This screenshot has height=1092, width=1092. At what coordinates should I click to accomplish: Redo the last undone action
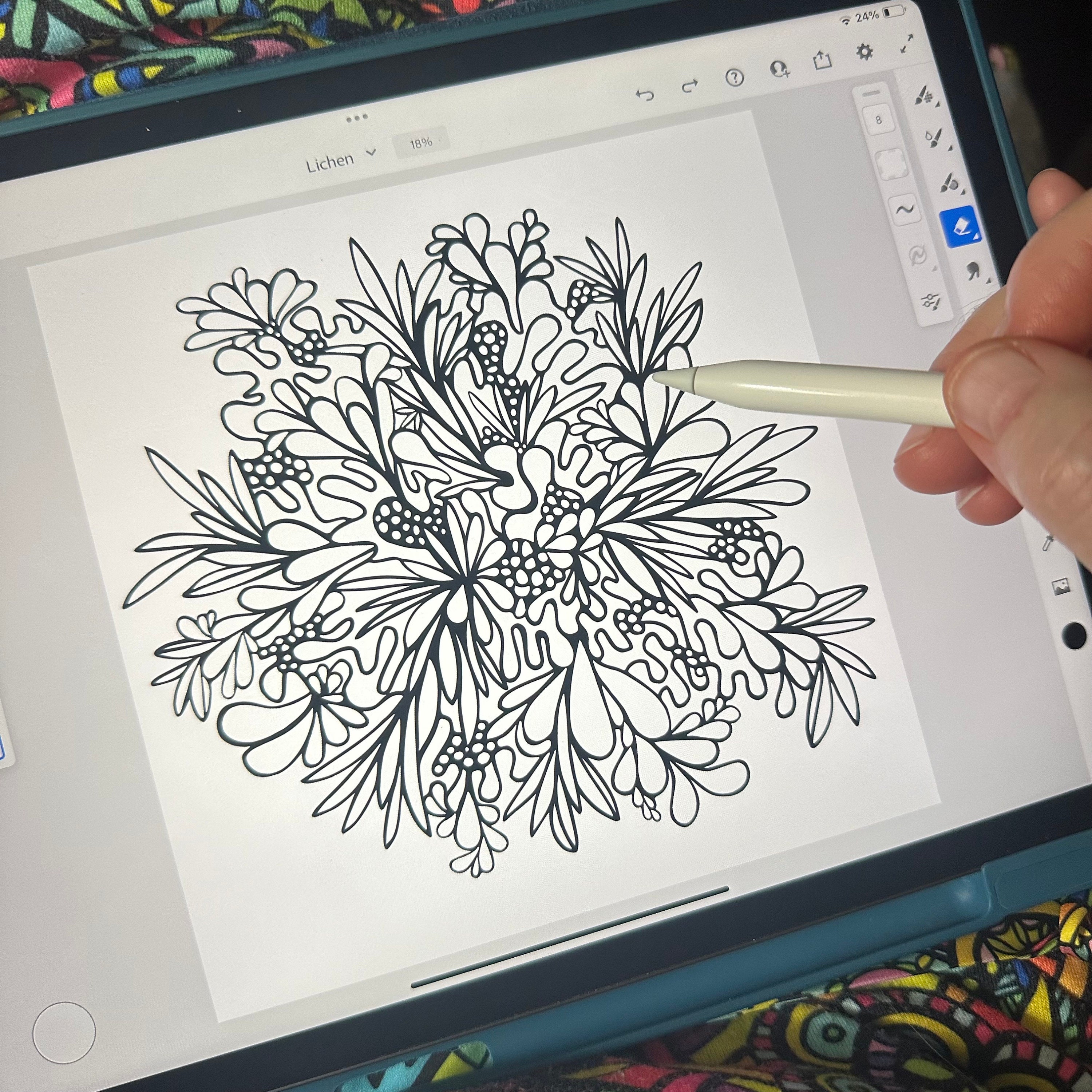click(x=689, y=87)
